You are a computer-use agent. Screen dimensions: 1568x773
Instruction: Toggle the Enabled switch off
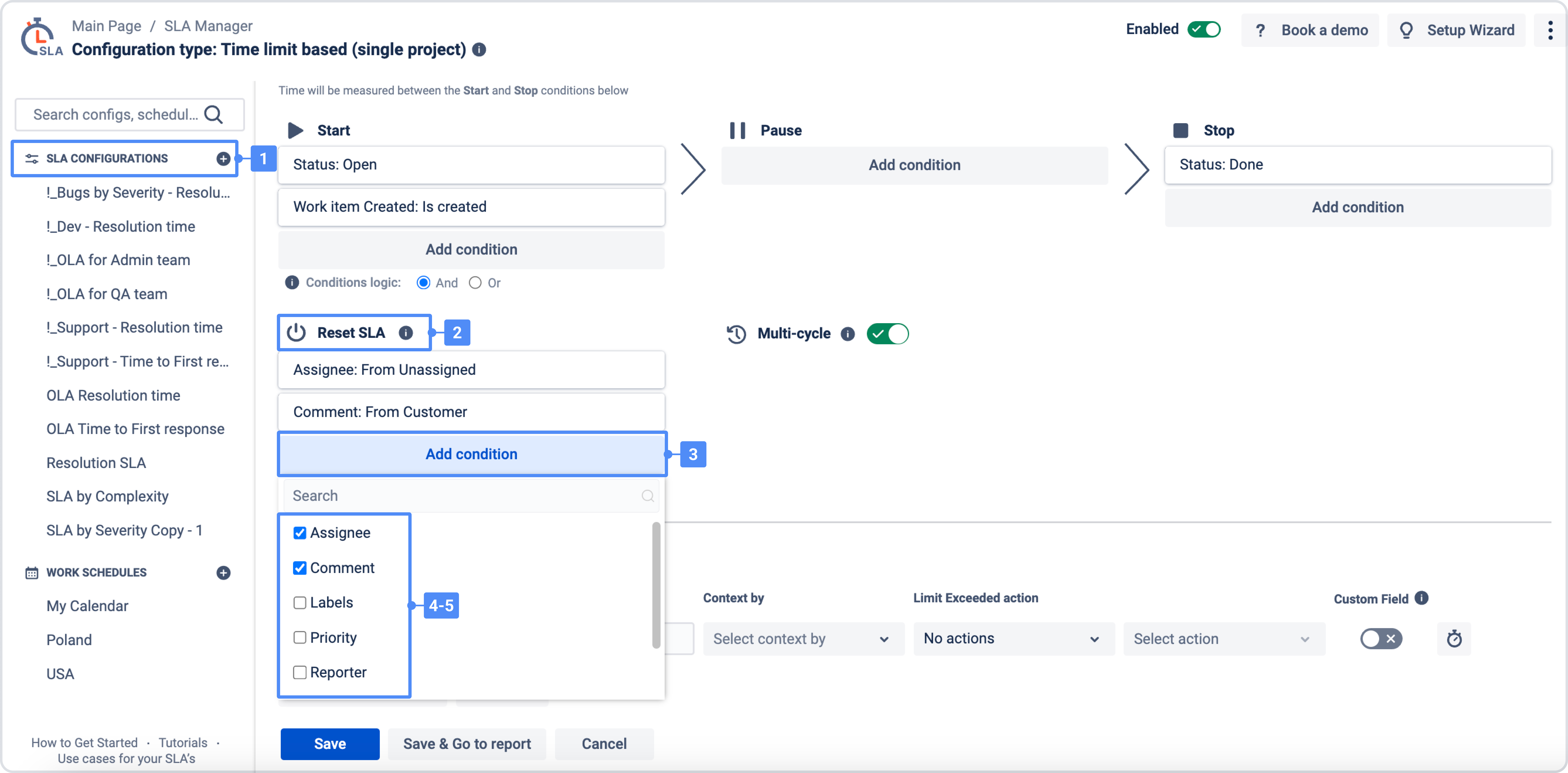point(1204,29)
